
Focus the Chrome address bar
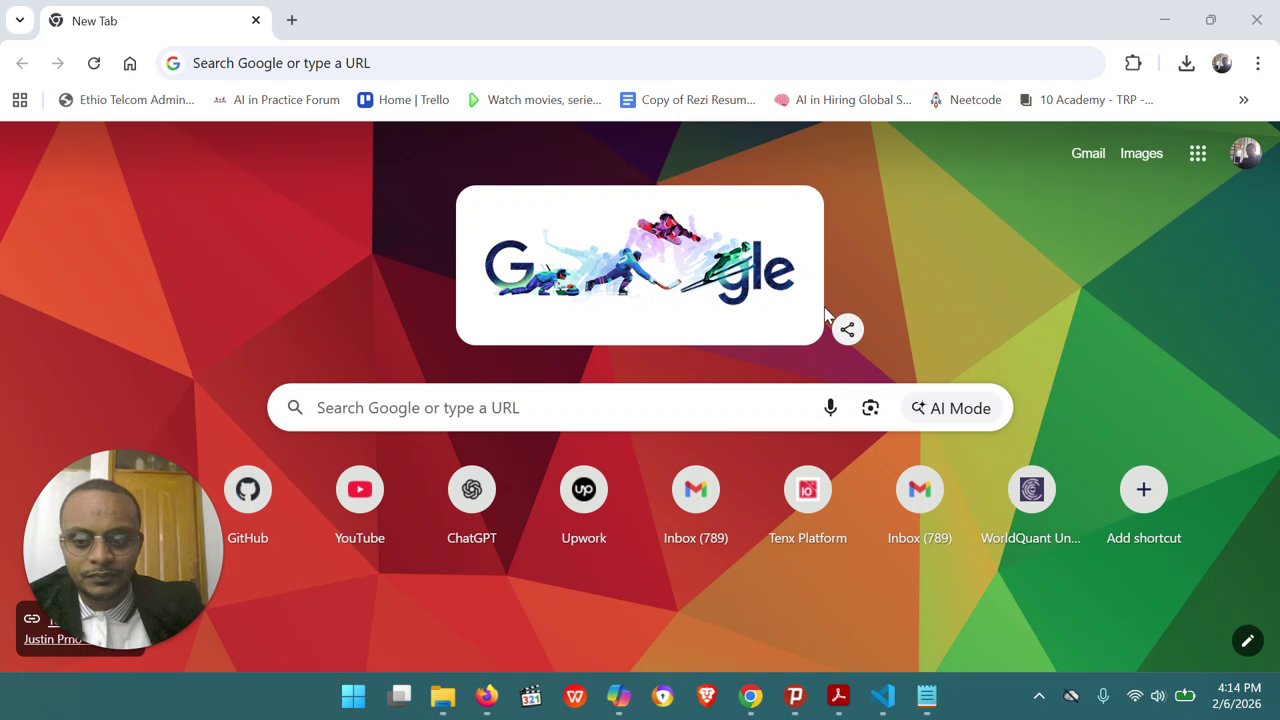(x=632, y=63)
